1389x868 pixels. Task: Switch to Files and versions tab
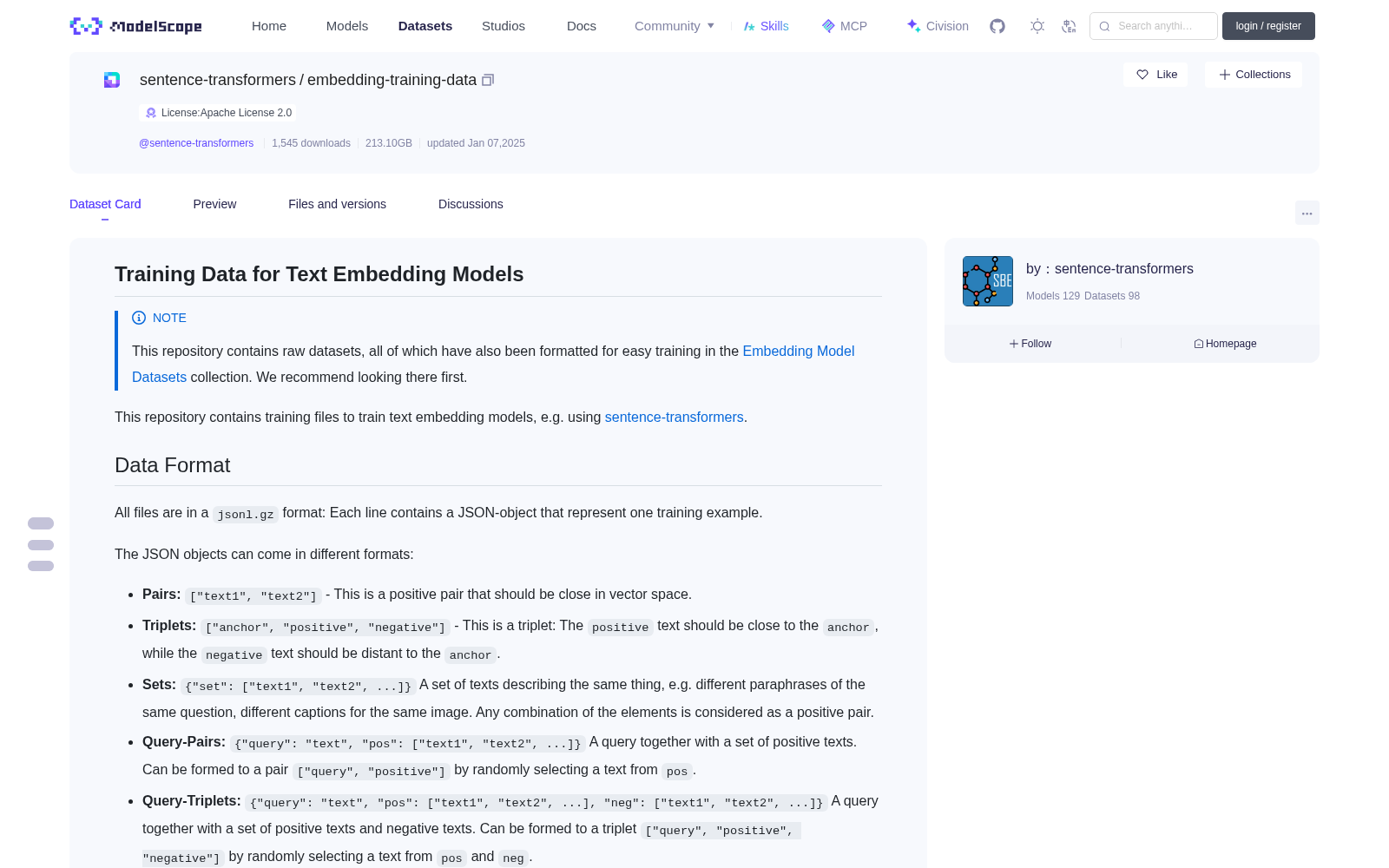[x=337, y=204]
